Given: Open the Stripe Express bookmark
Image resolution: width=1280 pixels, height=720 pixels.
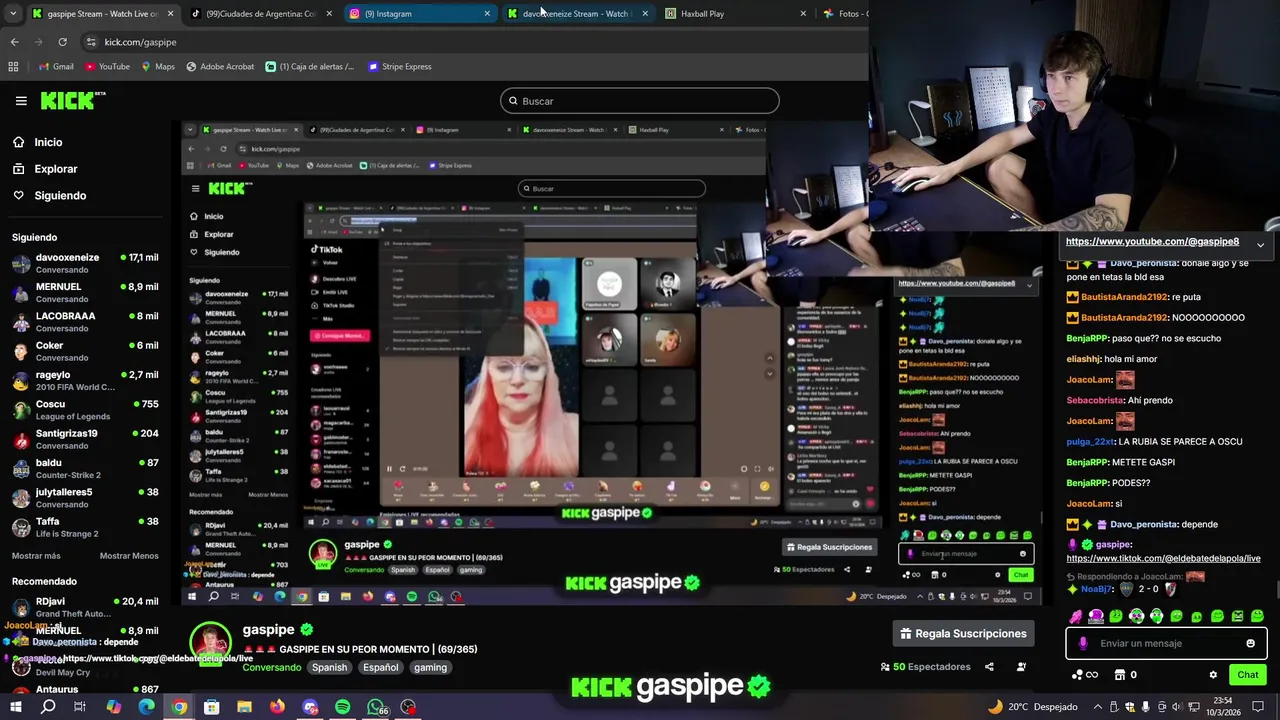Looking at the screenshot, I should tap(400, 67).
